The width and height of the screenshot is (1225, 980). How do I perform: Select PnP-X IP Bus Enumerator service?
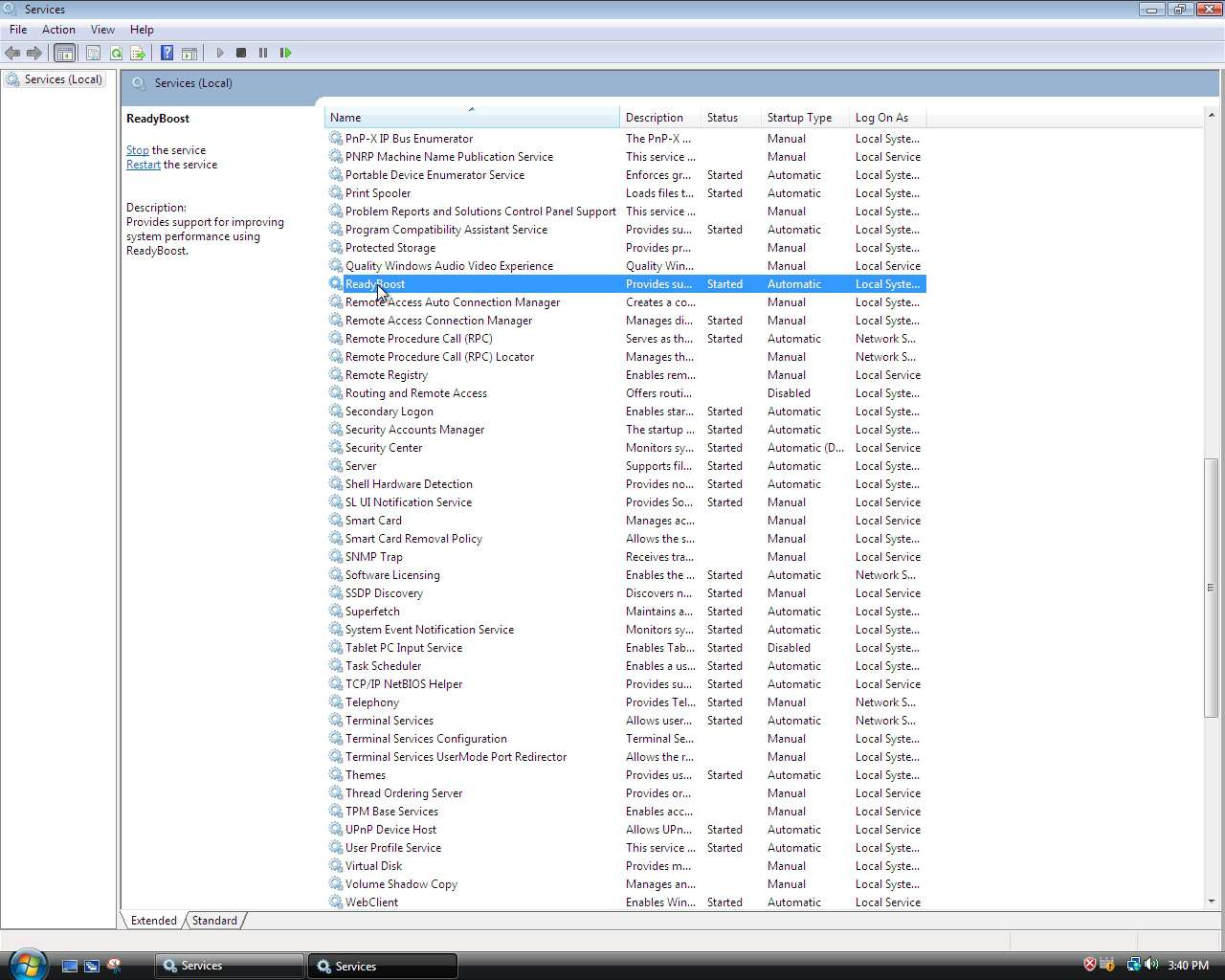click(x=625, y=139)
